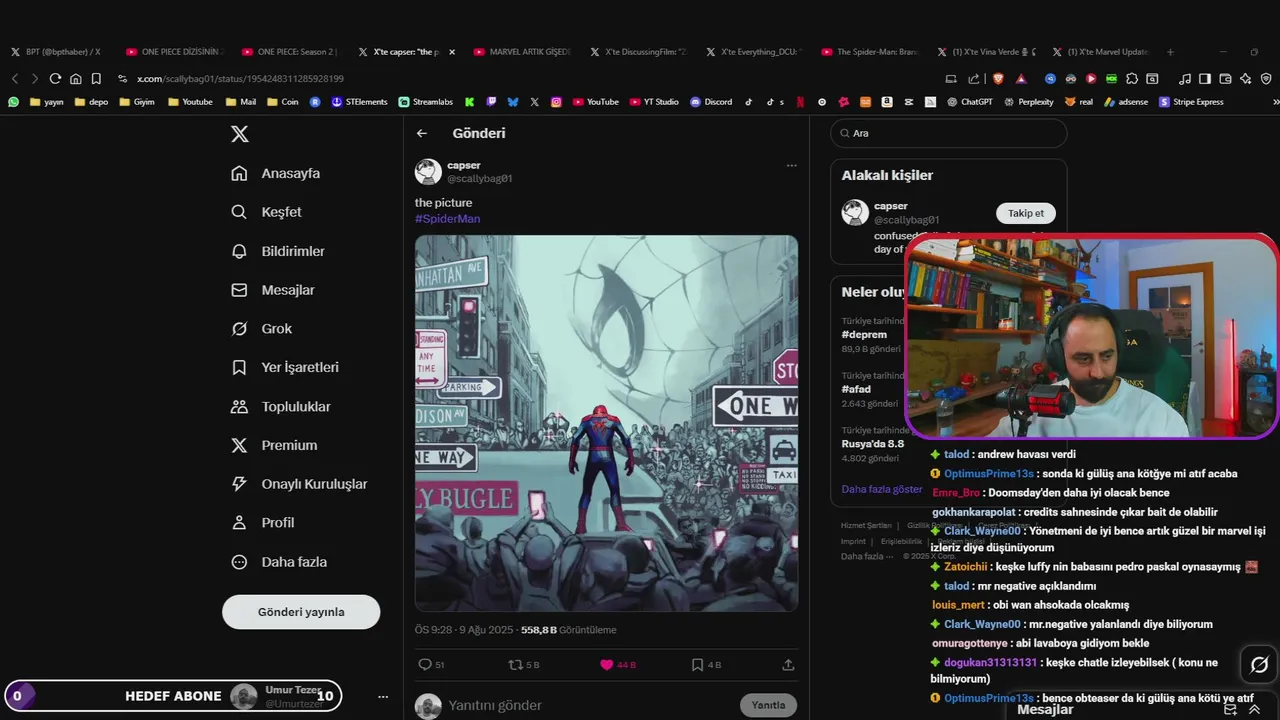
Task: Click the address bar URL
Action: (240, 79)
